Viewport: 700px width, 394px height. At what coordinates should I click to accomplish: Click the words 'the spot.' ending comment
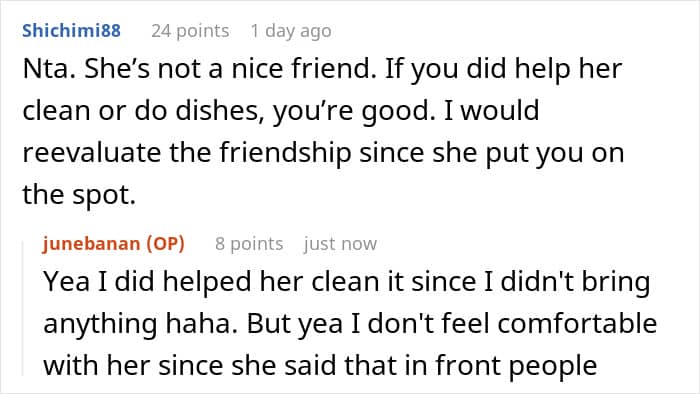[79, 195]
